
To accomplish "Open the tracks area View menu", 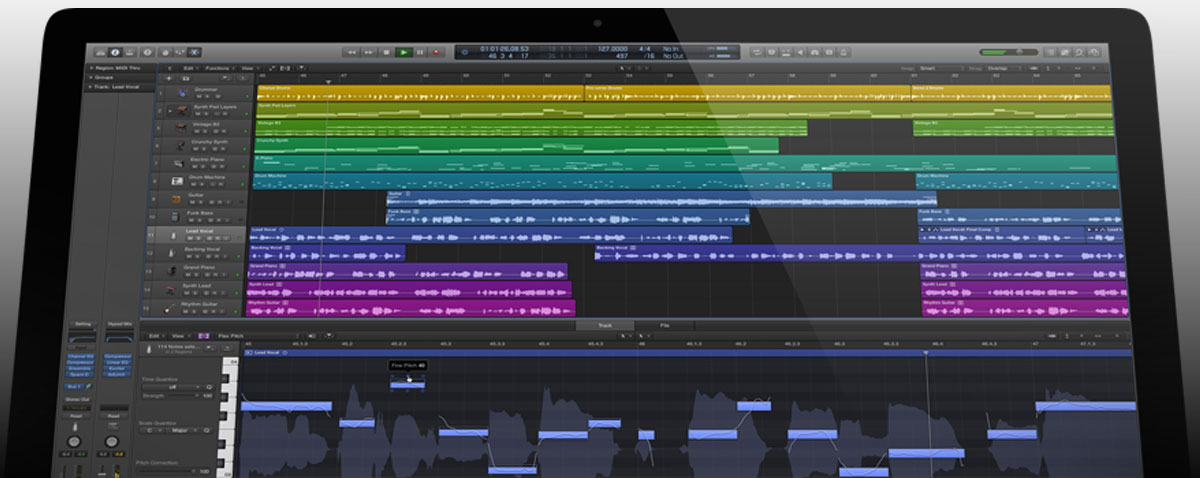I will (249, 68).
